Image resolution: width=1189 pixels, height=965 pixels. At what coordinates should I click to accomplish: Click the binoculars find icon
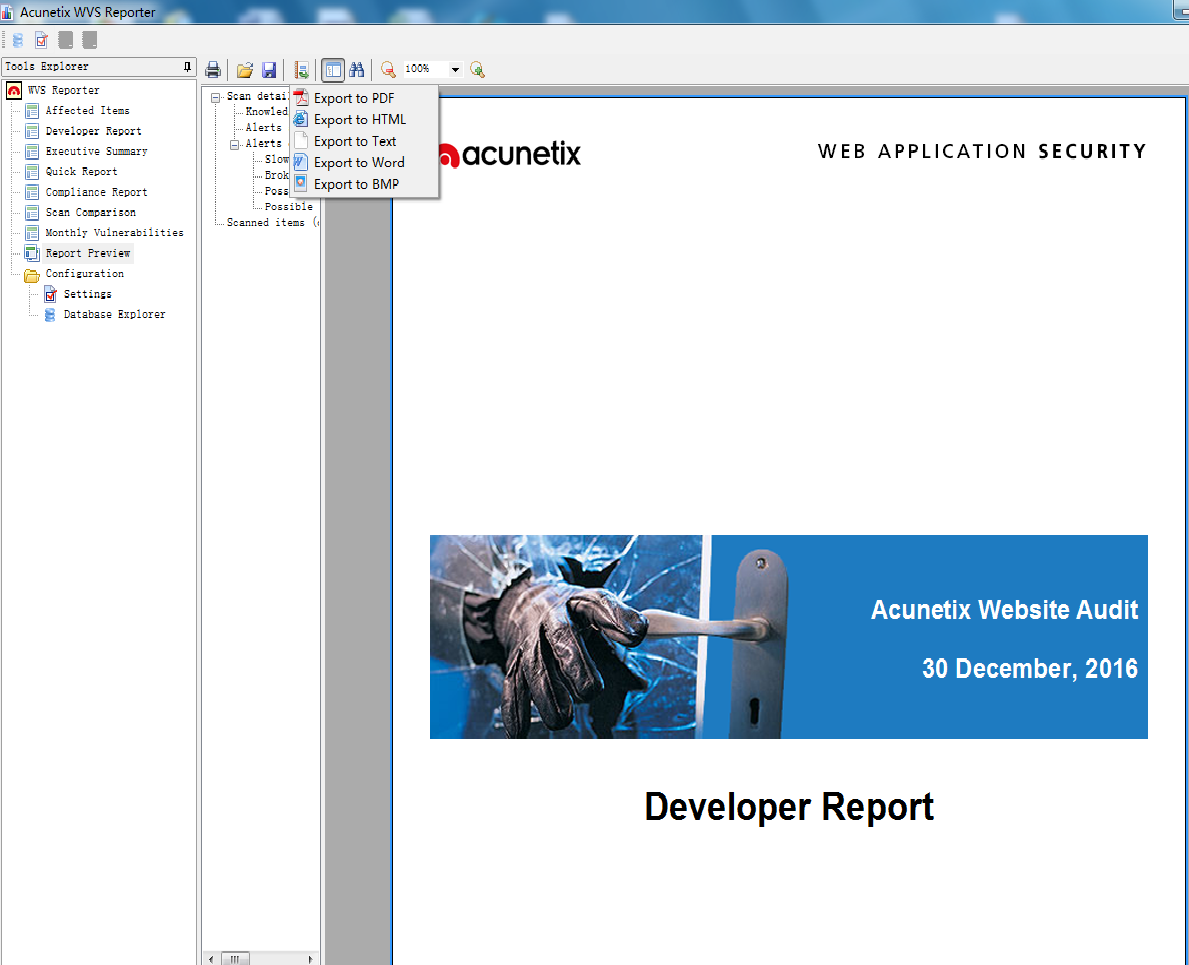click(356, 70)
